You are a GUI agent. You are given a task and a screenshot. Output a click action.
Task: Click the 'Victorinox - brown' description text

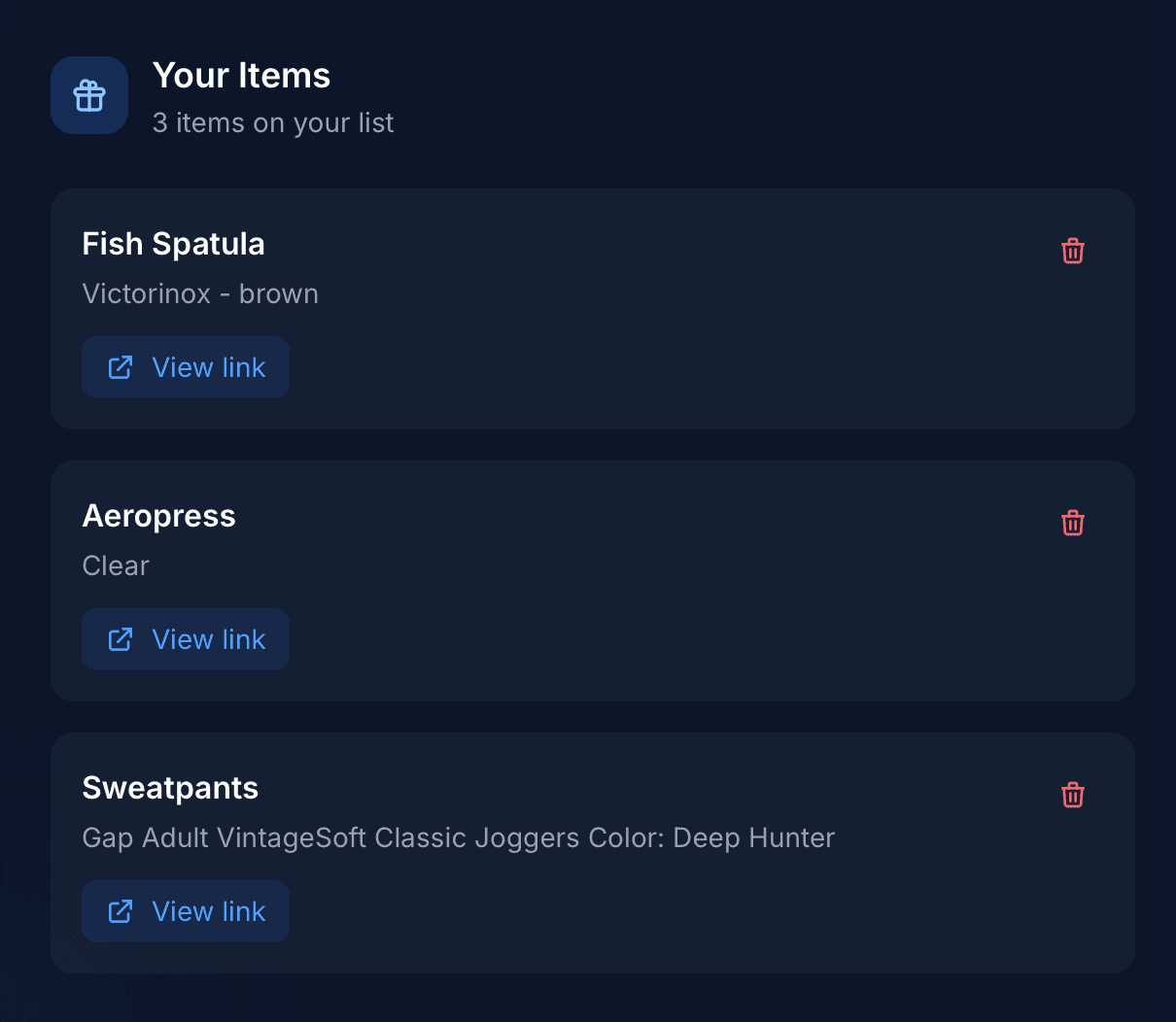(200, 293)
